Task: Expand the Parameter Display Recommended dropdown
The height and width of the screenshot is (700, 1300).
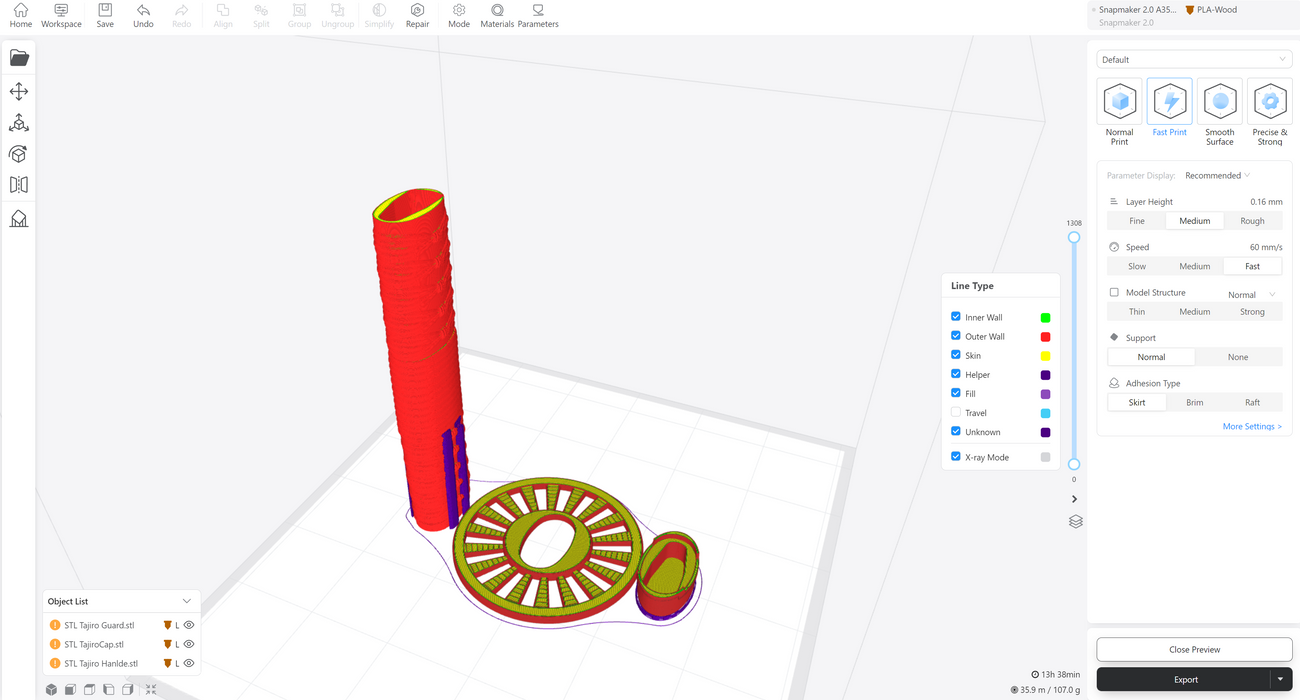Action: [1217, 176]
